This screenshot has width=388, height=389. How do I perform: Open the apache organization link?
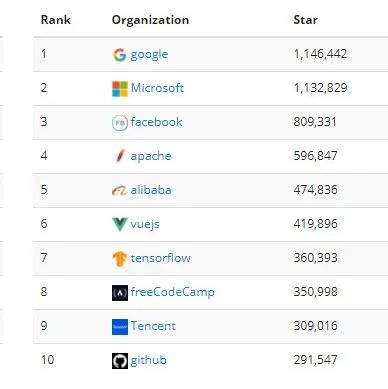[151, 156]
